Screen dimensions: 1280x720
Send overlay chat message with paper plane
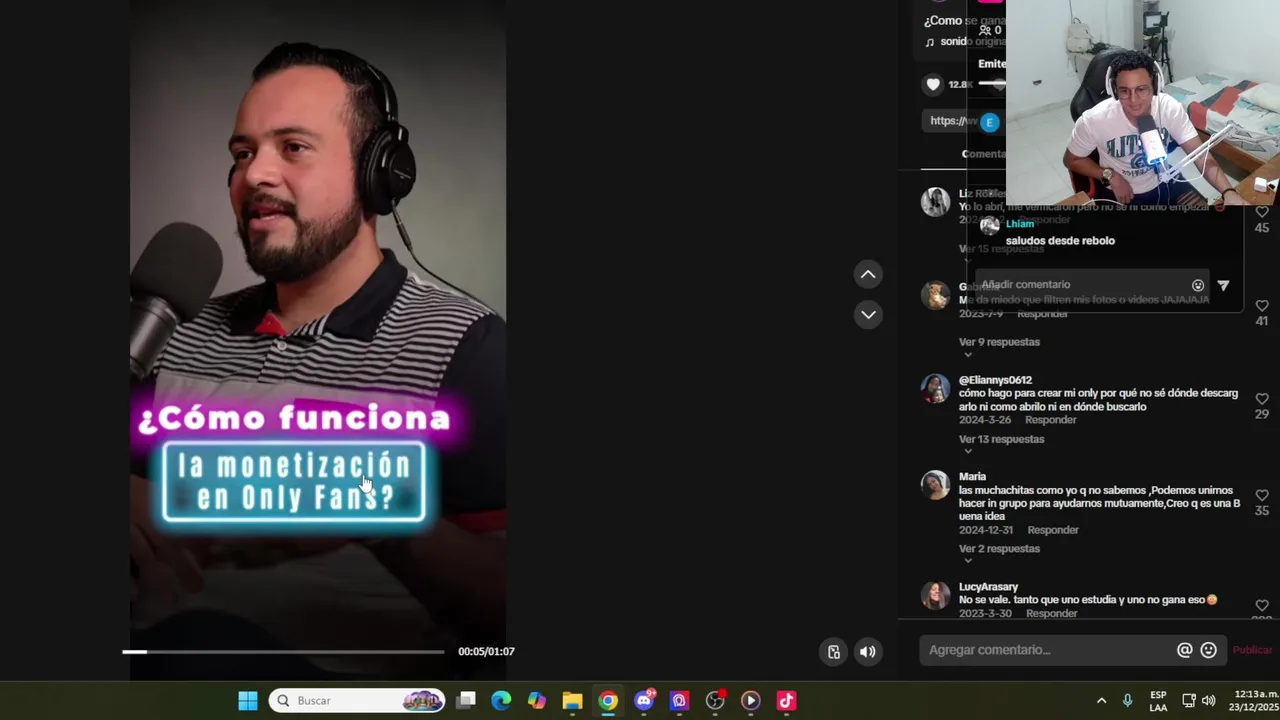pyautogui.click(x=1223, y=285)
